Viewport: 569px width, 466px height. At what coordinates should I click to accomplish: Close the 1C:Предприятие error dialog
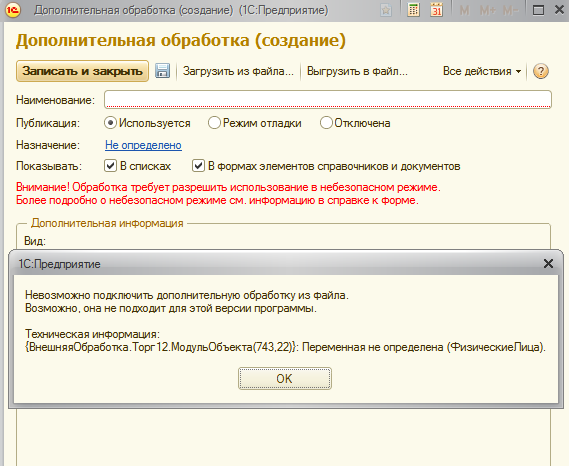[548, 263]
